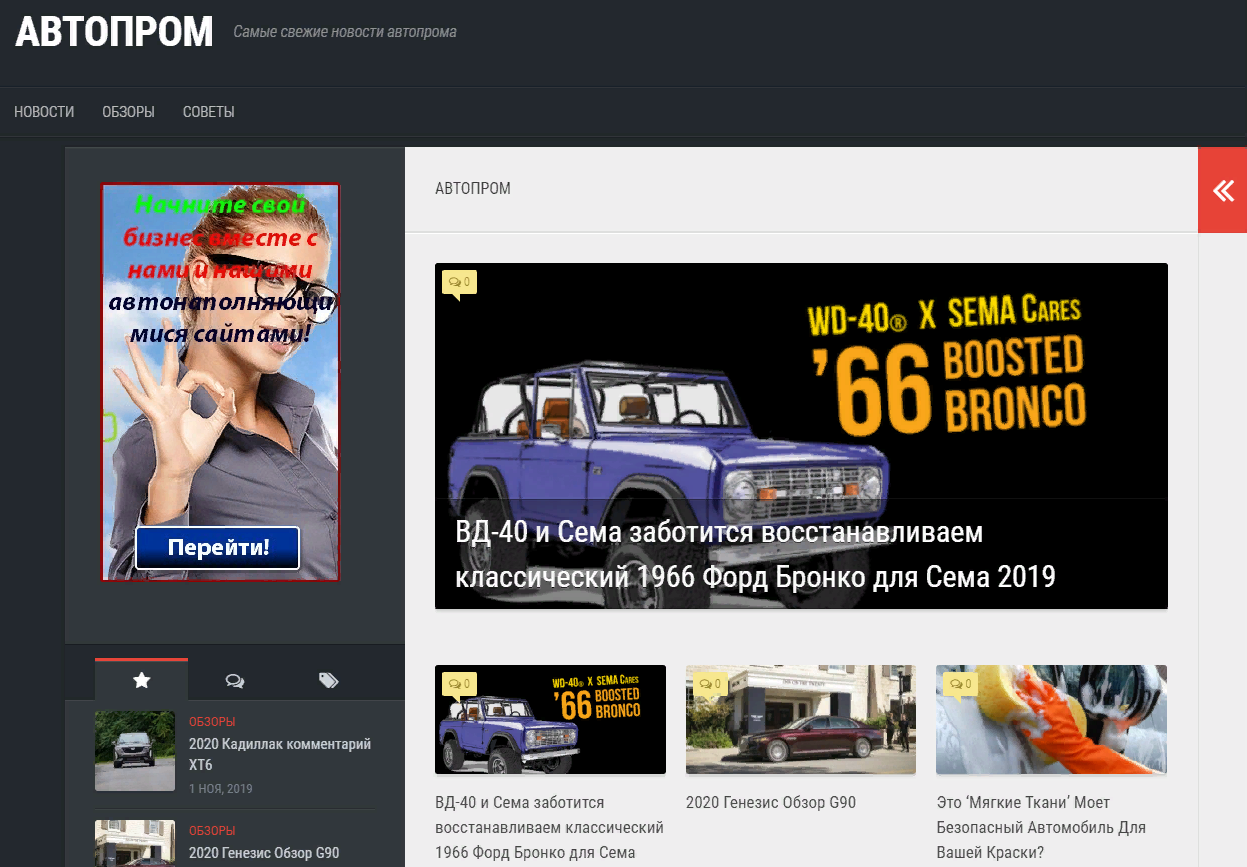Open the car washing sponge post thumbnail

coord(1051,720)
